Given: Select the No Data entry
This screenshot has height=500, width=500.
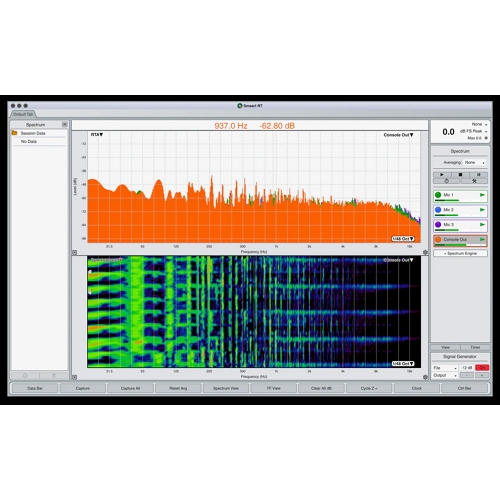Looking at the screenshot, I should point(29,142).
